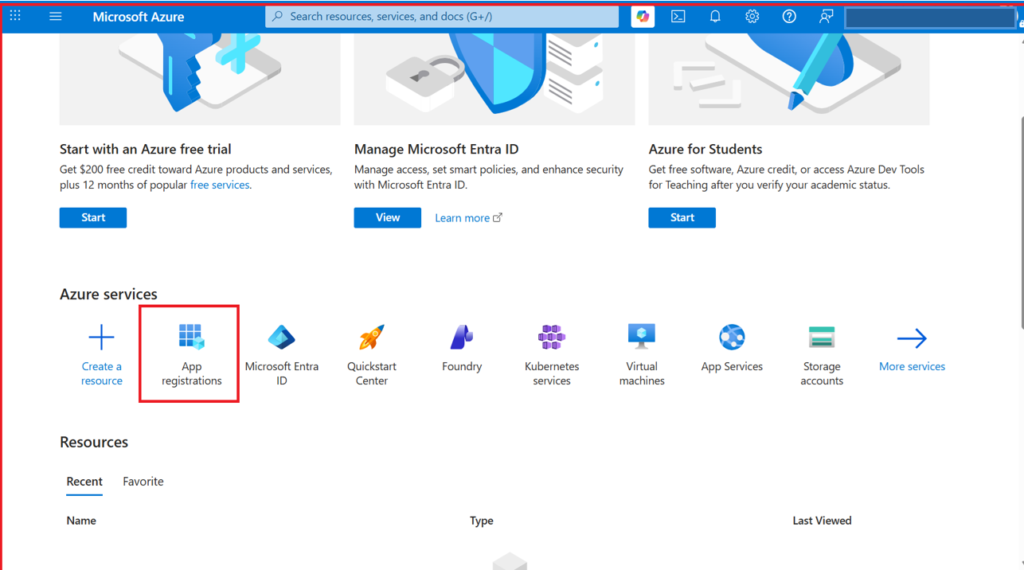Viewport: 1024px width, 570px height.
Task: Open the app launcher waffle icon
Action: pyautogui.click(x=15, y=16)
